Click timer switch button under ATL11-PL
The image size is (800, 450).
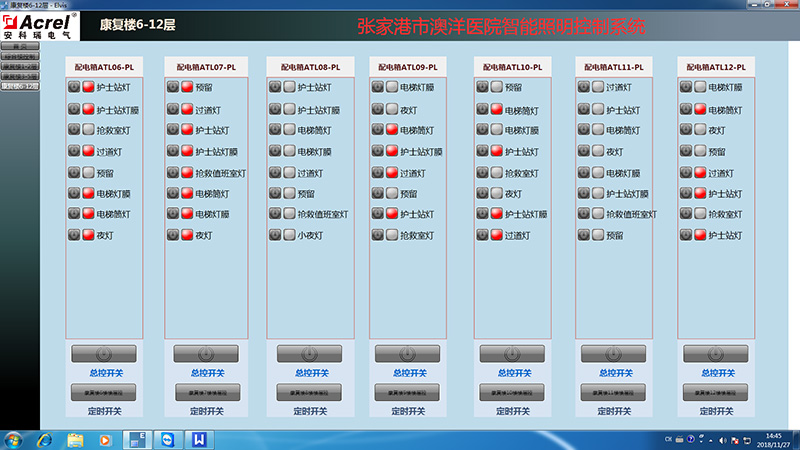[x=608, y=391]
